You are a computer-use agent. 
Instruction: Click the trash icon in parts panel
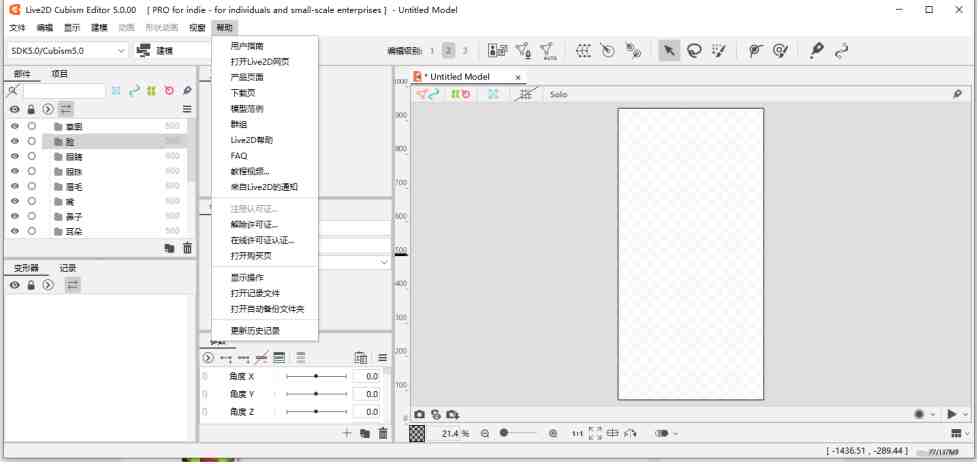tap(187, 248)
